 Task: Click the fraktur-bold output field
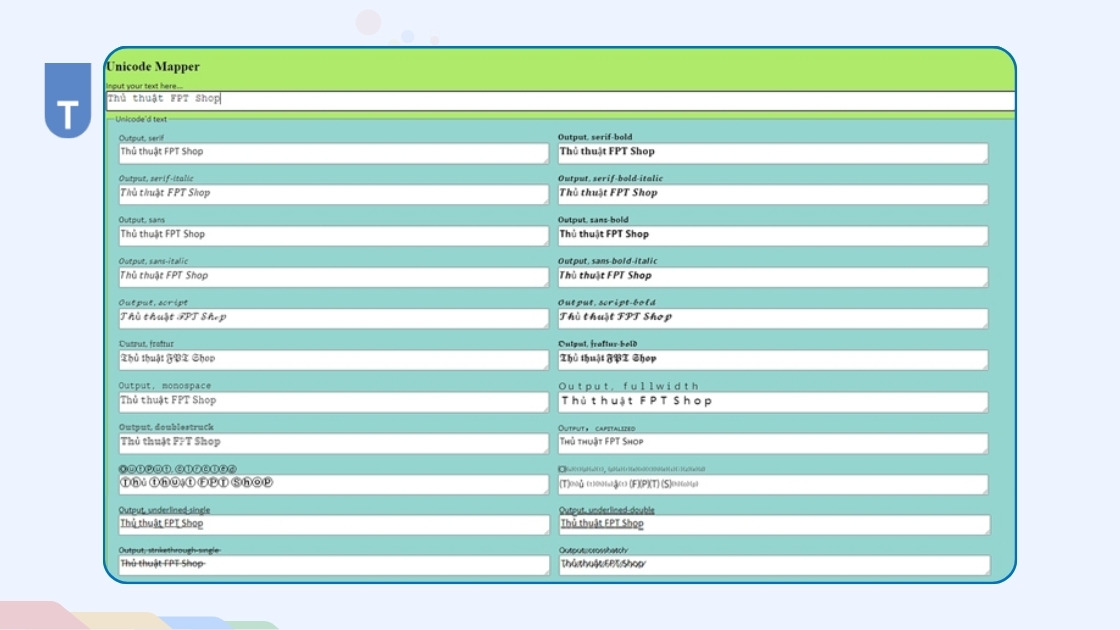pos(772,359)
